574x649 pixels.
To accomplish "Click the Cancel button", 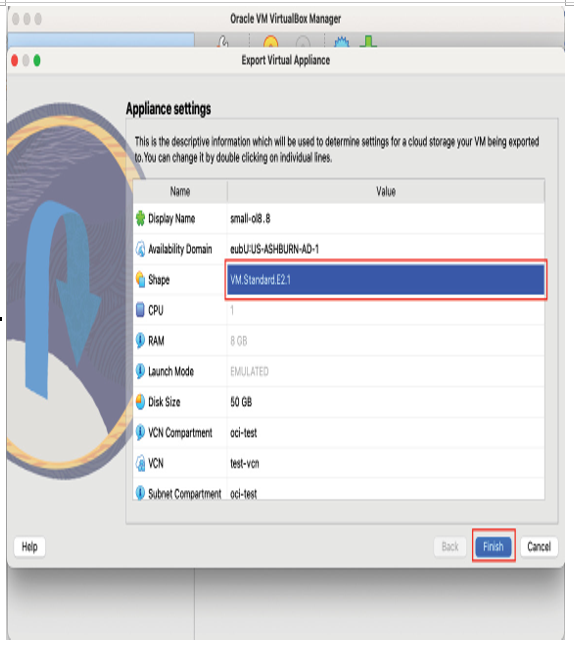I will click(539, 546).
